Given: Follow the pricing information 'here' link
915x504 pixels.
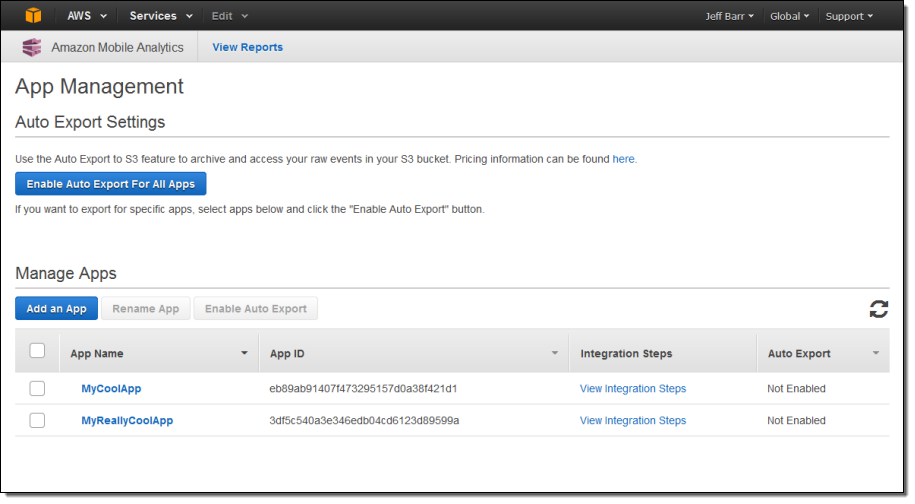Looking at the screenshot, I should click(623, 159).
